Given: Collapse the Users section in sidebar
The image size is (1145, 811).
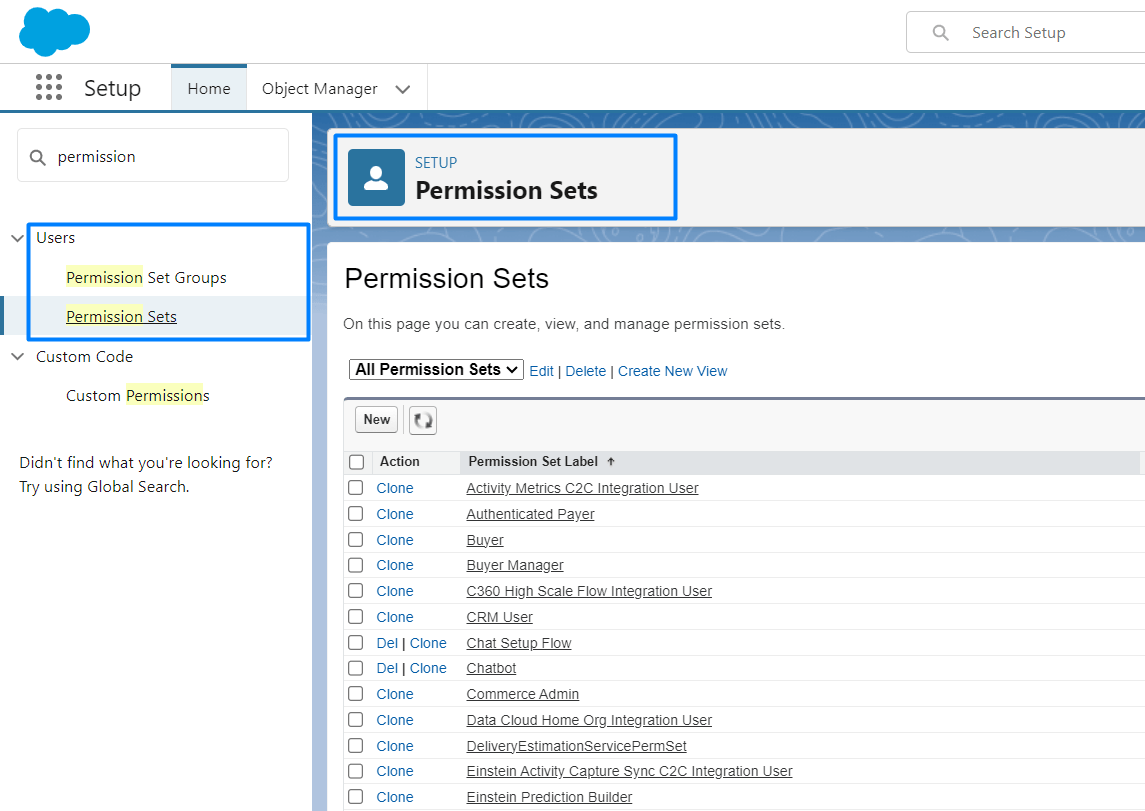Looking at the screenshot, I should 17,238.
